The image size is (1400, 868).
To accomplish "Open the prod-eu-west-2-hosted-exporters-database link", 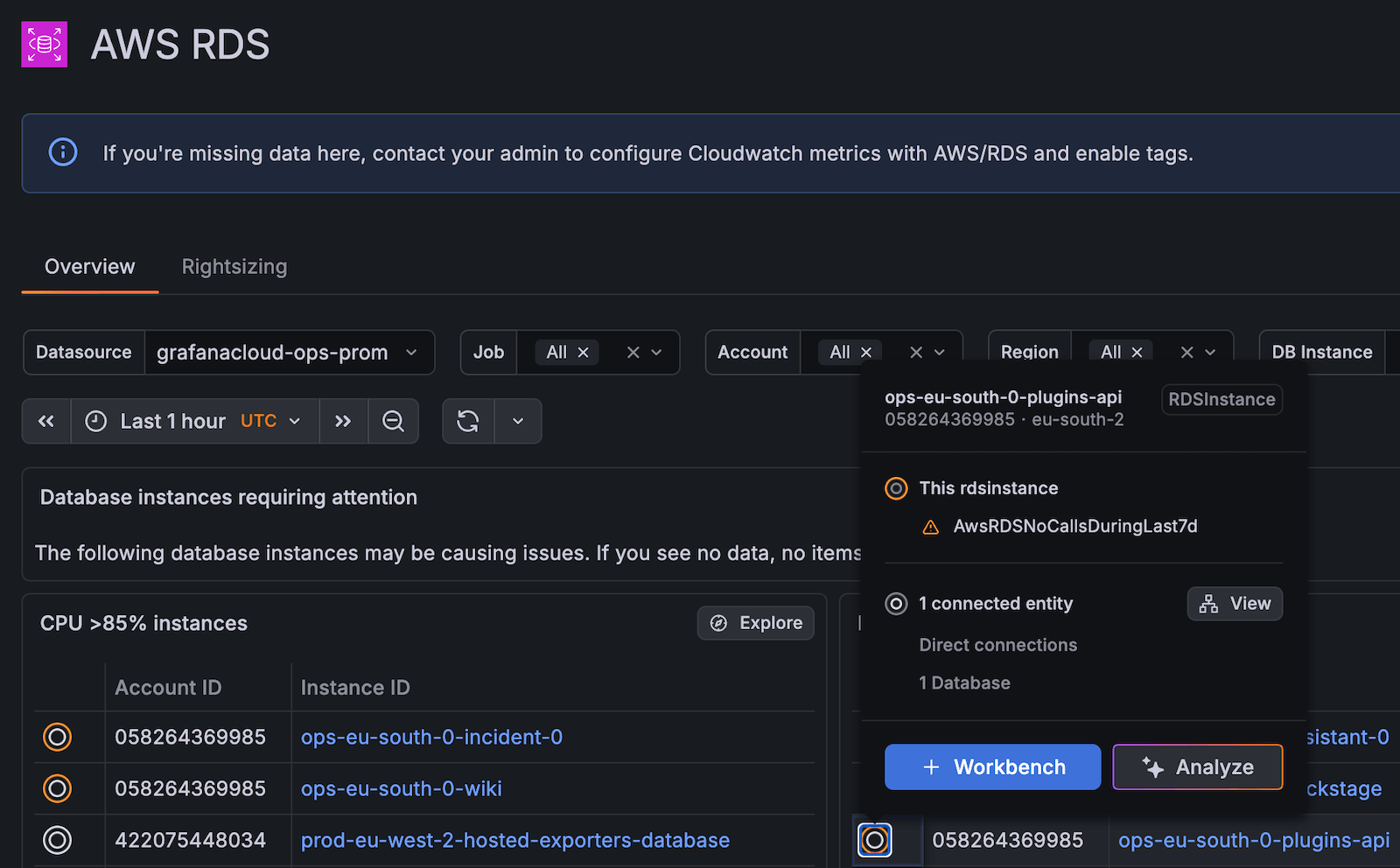I will [x=515, y=840].
